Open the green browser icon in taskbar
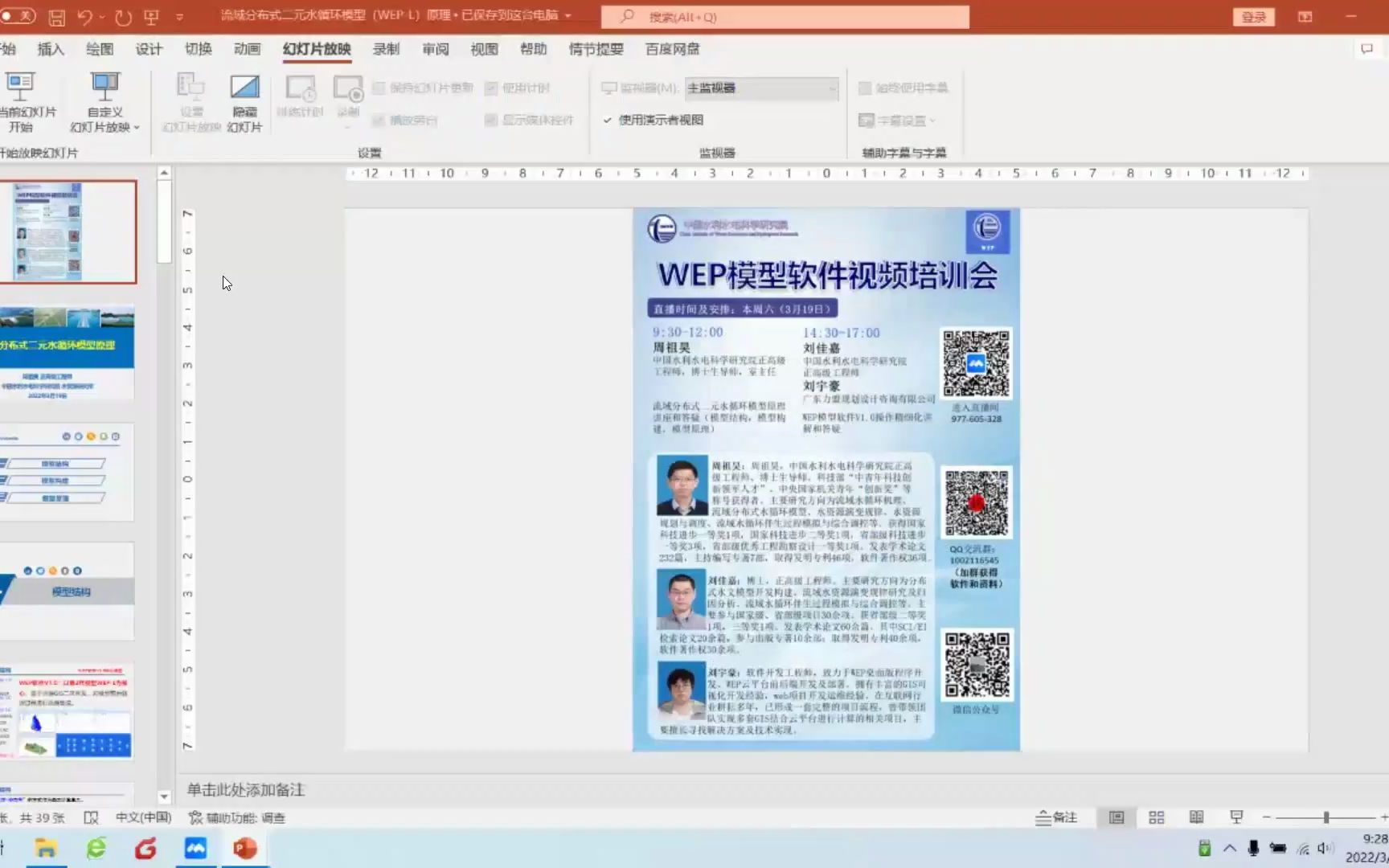 tap(96, 848)
